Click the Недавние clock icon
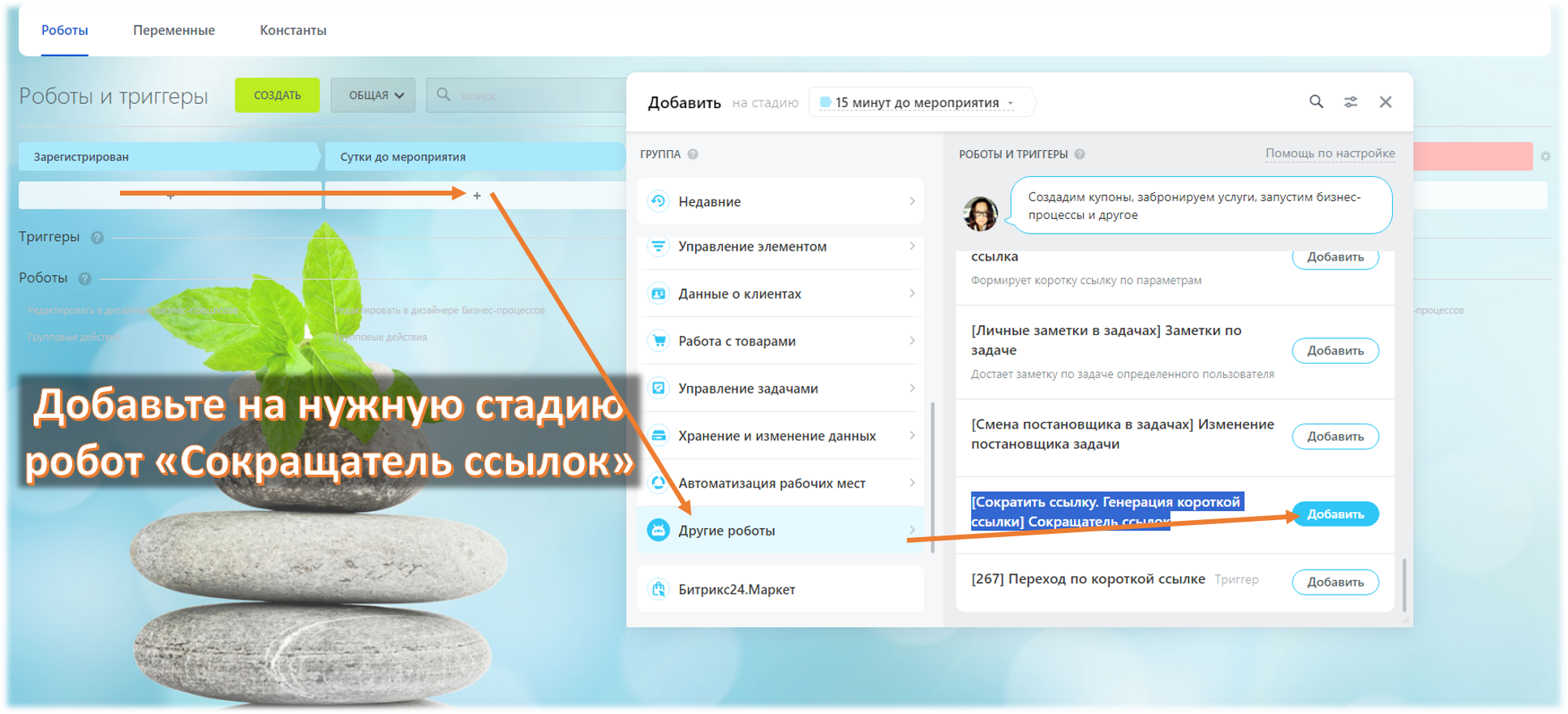The width and height of the screenshot is (1568, 714). (x=659, y=201)
